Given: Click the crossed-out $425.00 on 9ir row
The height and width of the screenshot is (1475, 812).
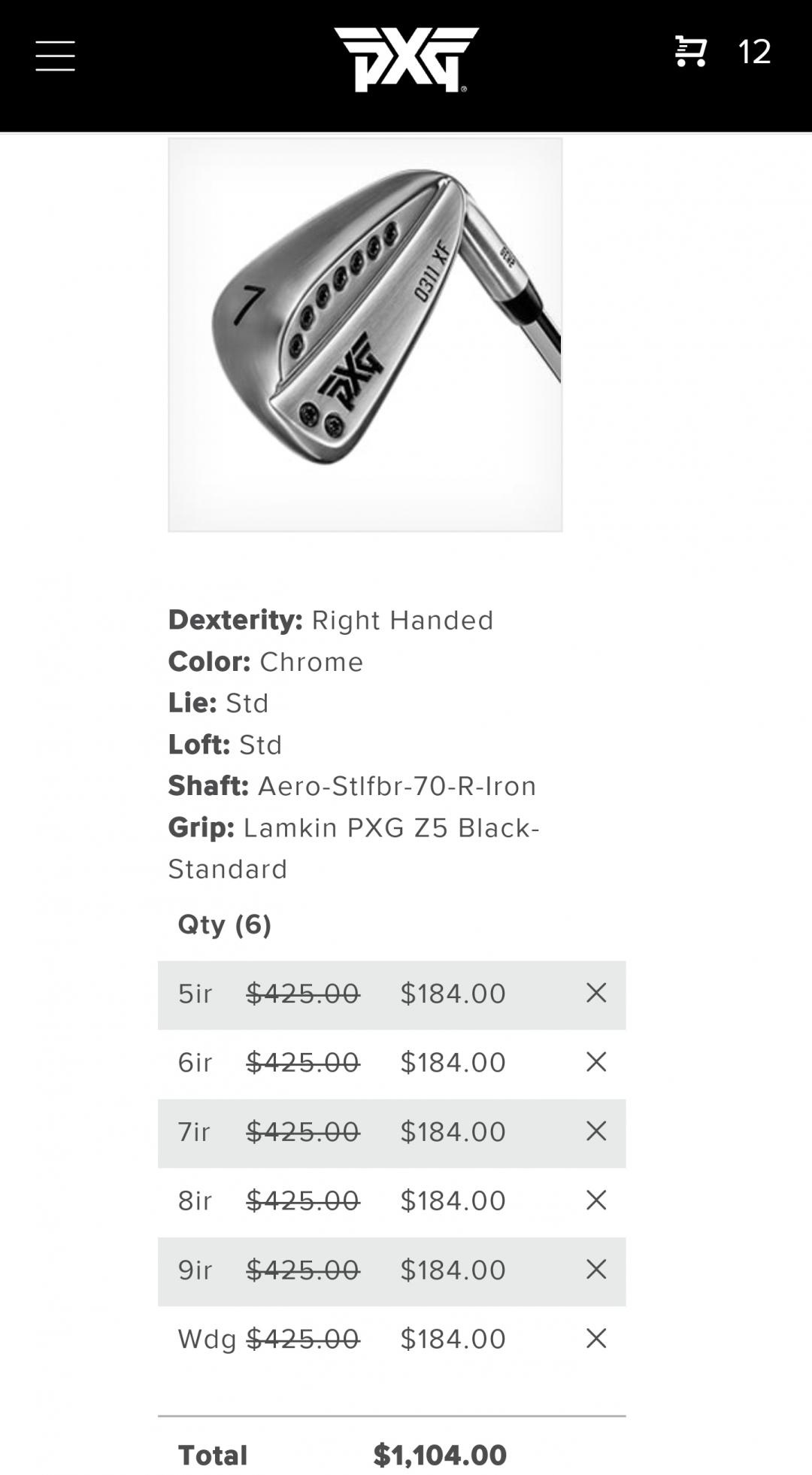Looking at the screenshot, I should [303, 1270].
